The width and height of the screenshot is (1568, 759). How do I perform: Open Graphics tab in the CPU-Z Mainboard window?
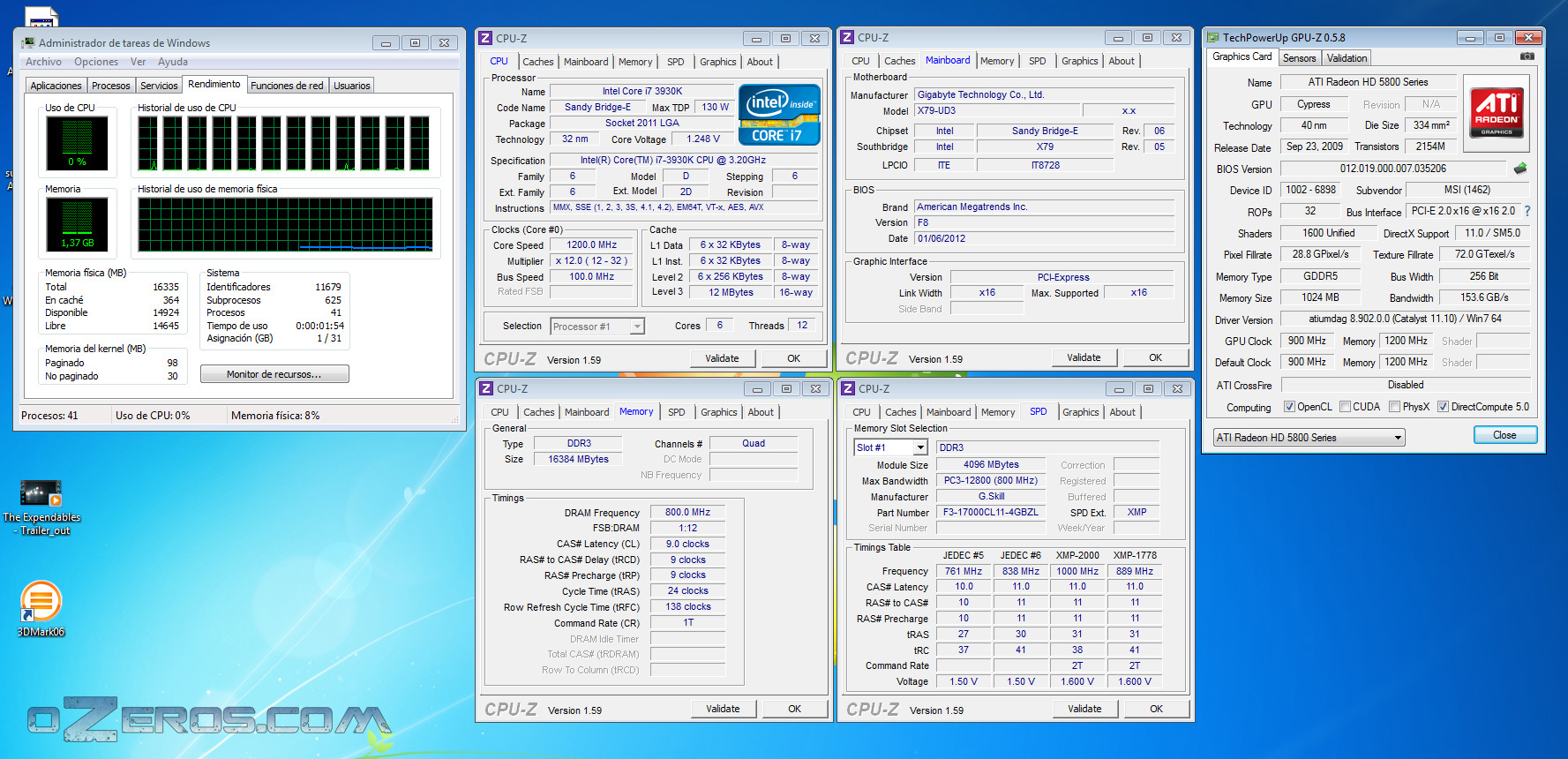pos(1080,61)
